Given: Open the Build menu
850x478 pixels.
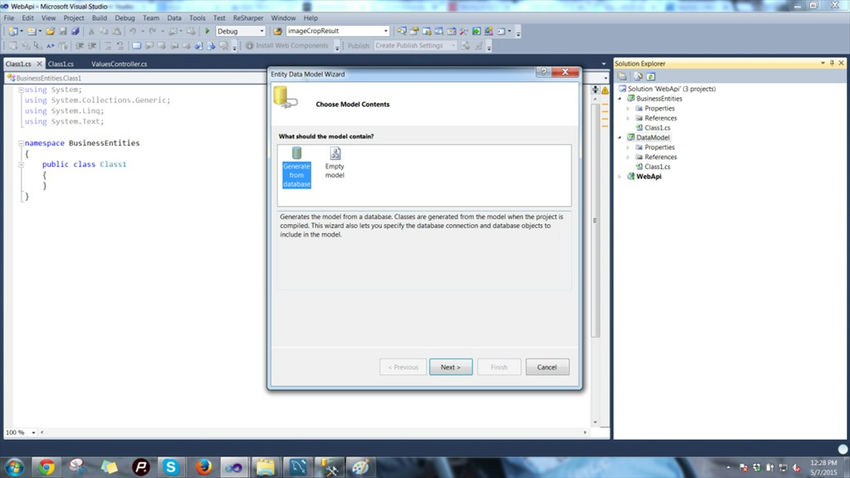Looking at the screenshot, I should coord(99,18).
